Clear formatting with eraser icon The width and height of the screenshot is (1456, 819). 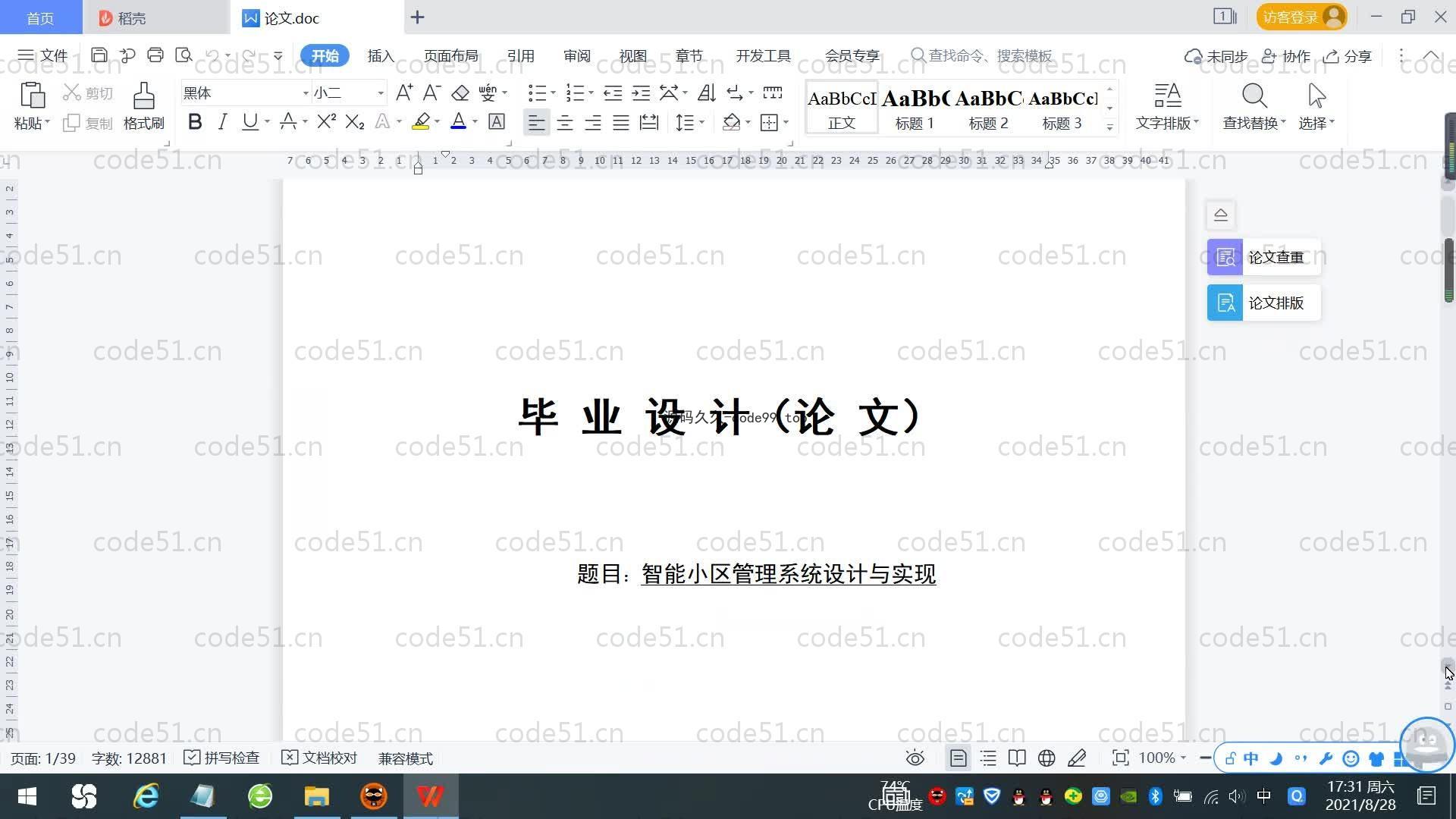(x=460, y=93)
